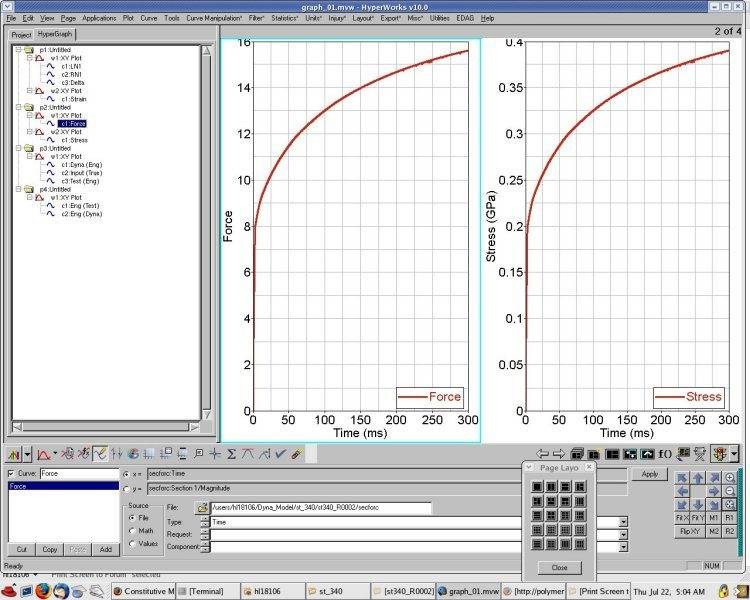Click the Add button

click(106, 549)
